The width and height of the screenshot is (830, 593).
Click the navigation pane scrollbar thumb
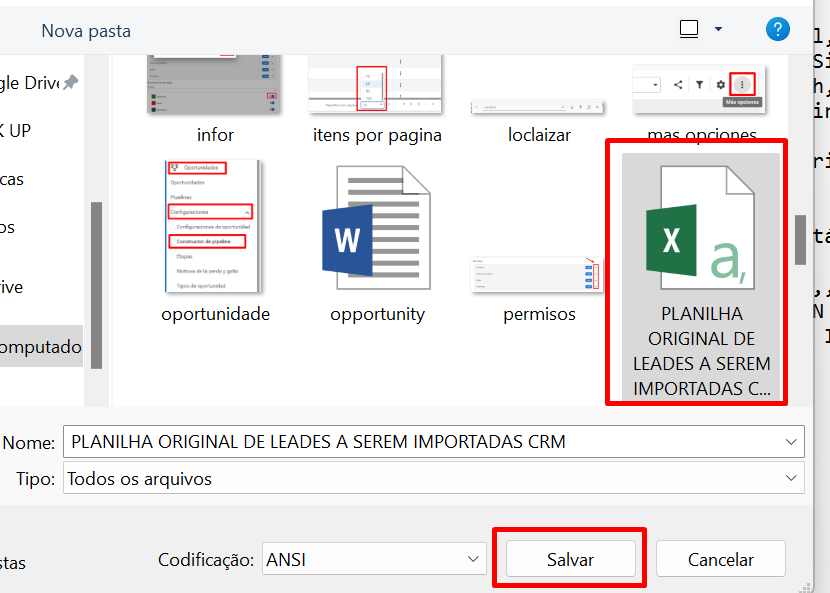[96, 285]
